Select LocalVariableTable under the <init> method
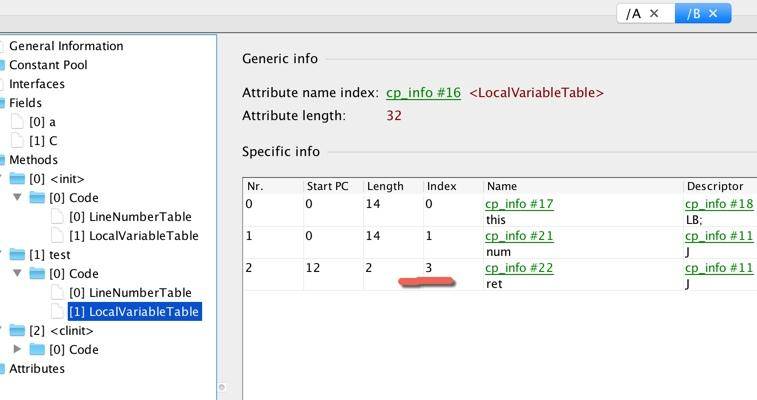The height and width of the screenshot is (400, 757). point(134,236)
